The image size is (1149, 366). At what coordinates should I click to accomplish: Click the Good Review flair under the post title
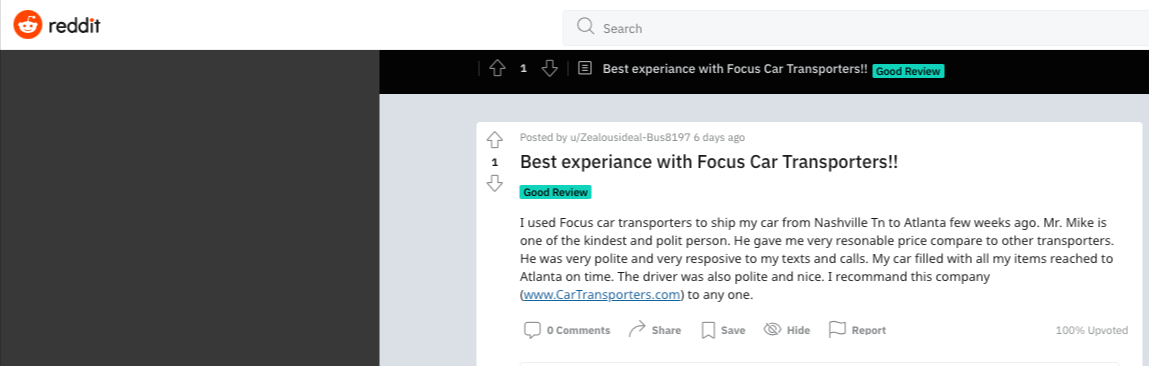click(x=555, y=192)
